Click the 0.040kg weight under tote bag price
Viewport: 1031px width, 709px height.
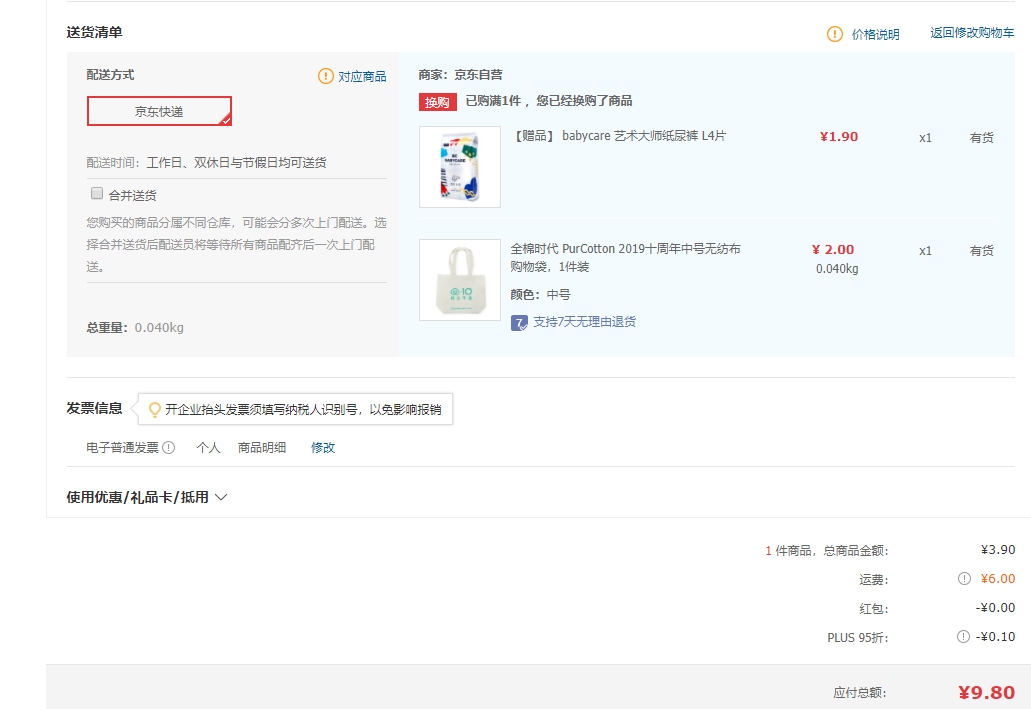click(837, 269)
